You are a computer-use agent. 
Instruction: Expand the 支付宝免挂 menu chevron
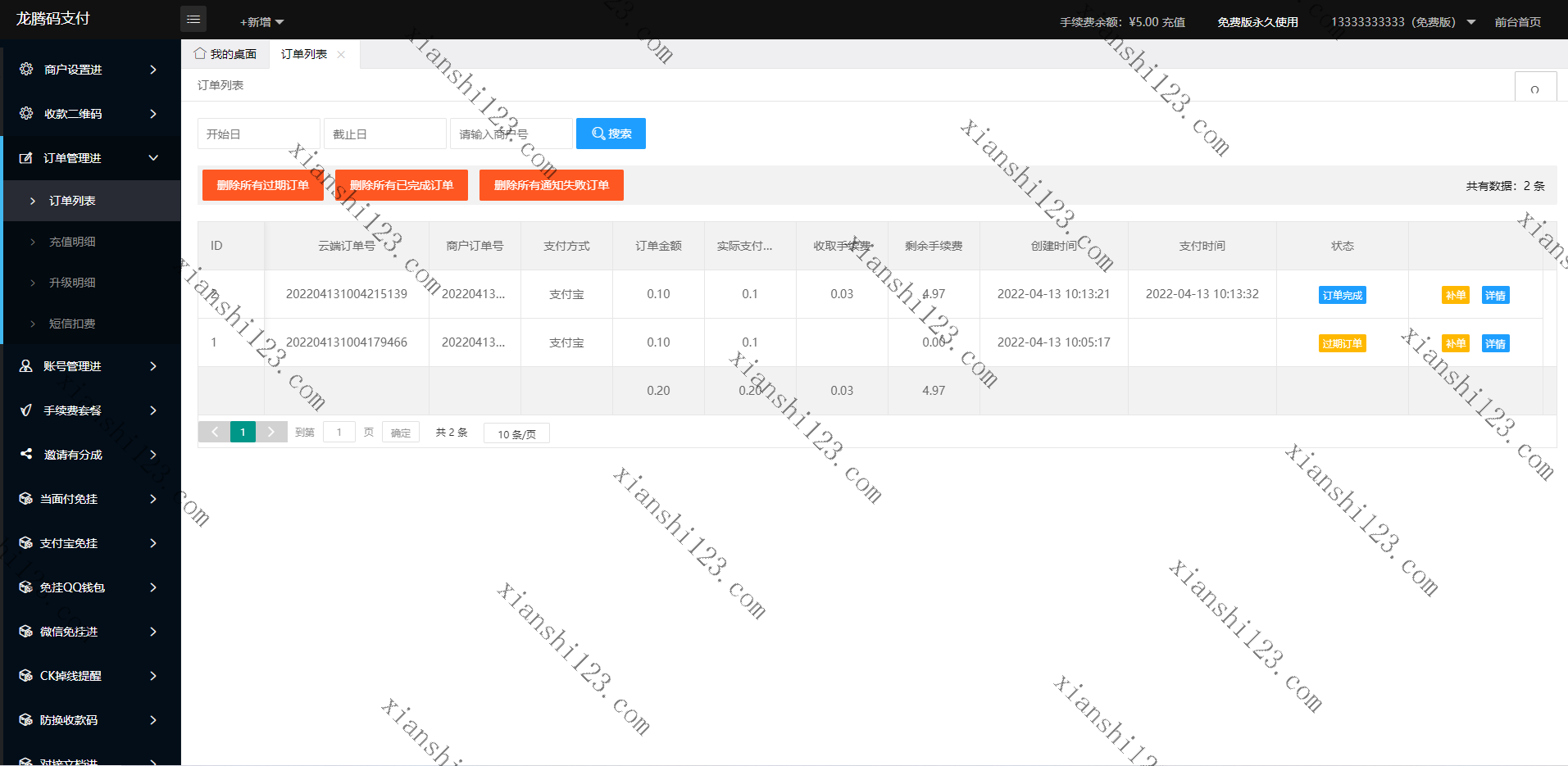153,543
